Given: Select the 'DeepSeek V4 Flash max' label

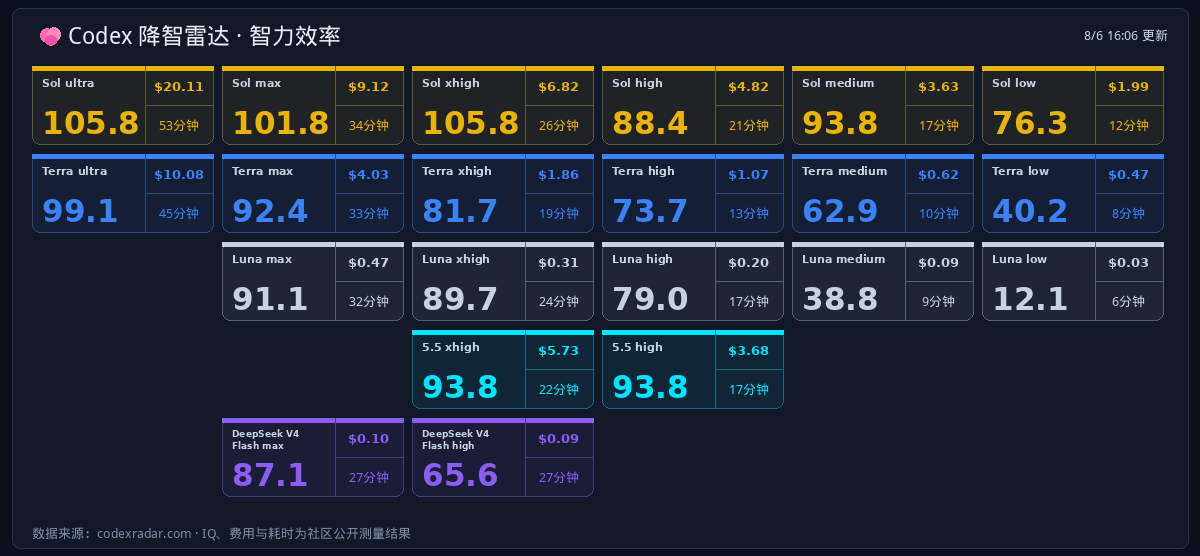Looking at the screenshot, I should point(265,439).
